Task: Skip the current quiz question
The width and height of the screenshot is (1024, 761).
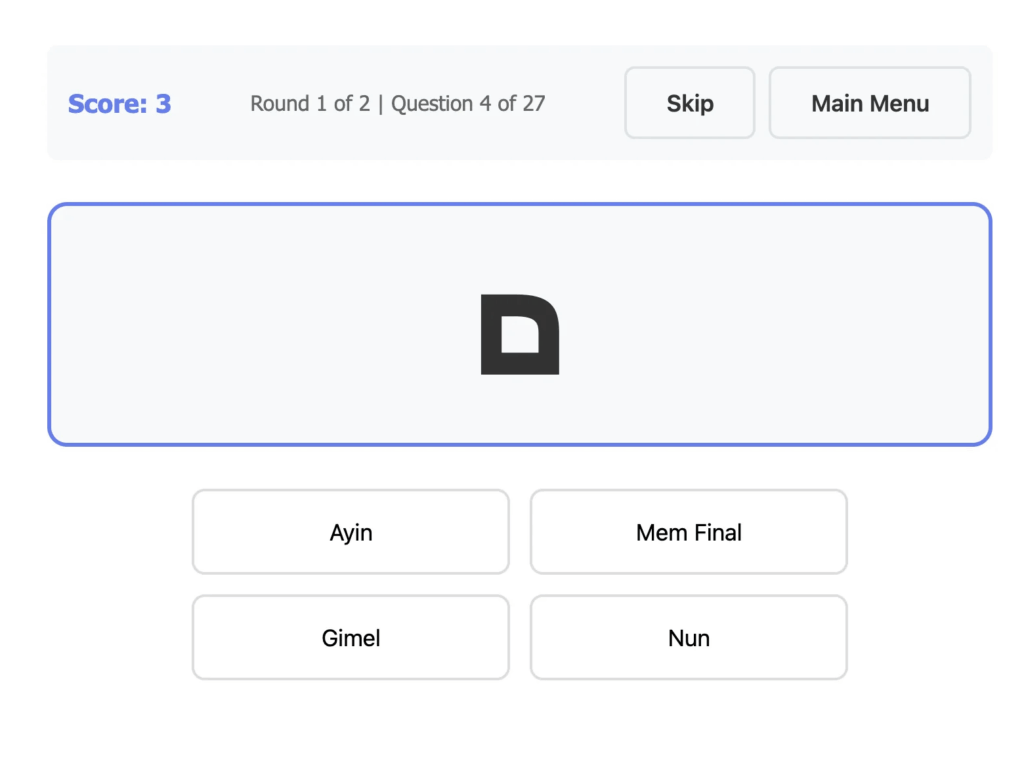Action: click(x=689, y=103)
